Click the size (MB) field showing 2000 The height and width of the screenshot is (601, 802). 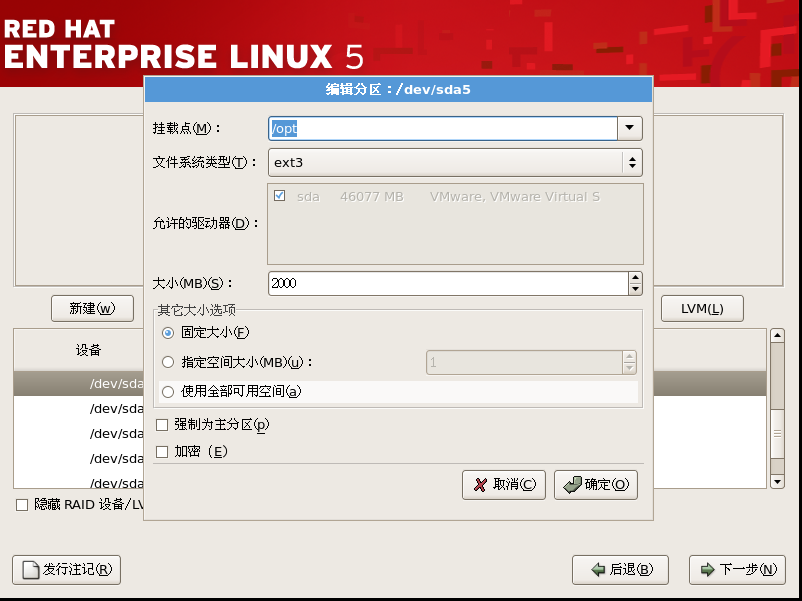pos(449,283)
